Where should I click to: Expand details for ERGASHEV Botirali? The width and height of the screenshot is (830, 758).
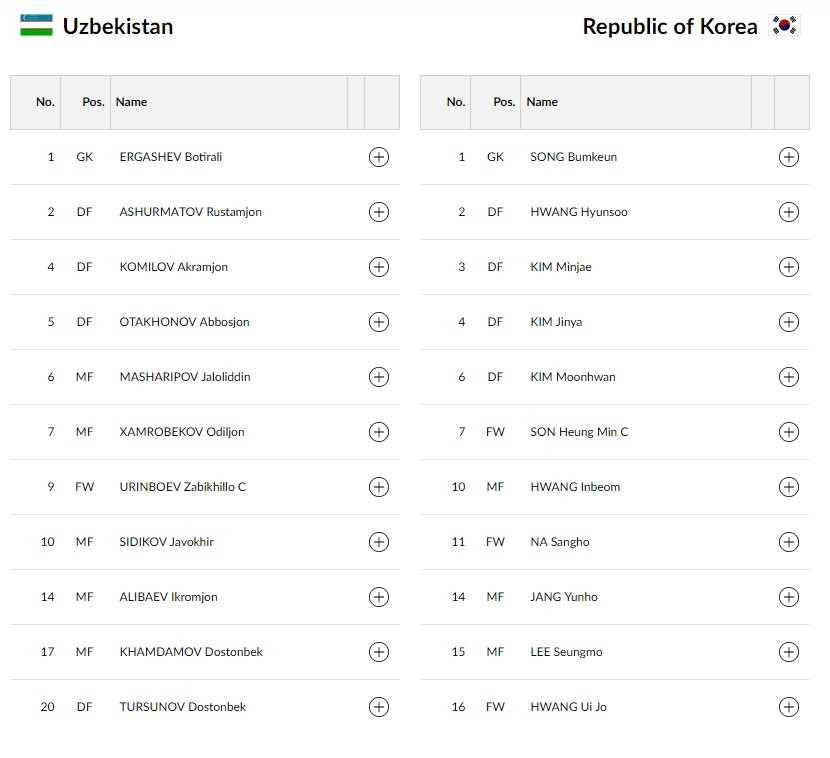(379, 157)
